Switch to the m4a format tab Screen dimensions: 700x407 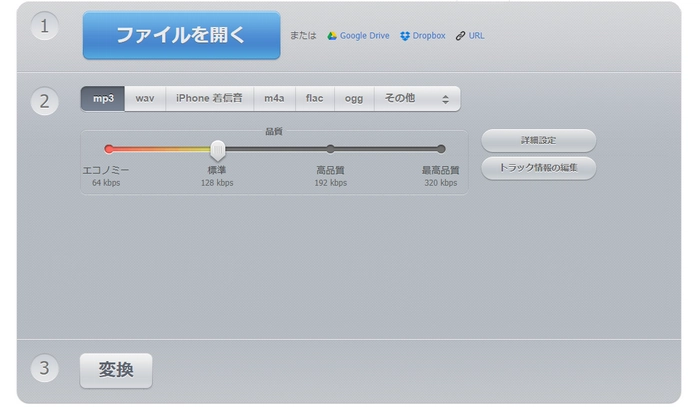pyautogui.click(x=274, y=99)
